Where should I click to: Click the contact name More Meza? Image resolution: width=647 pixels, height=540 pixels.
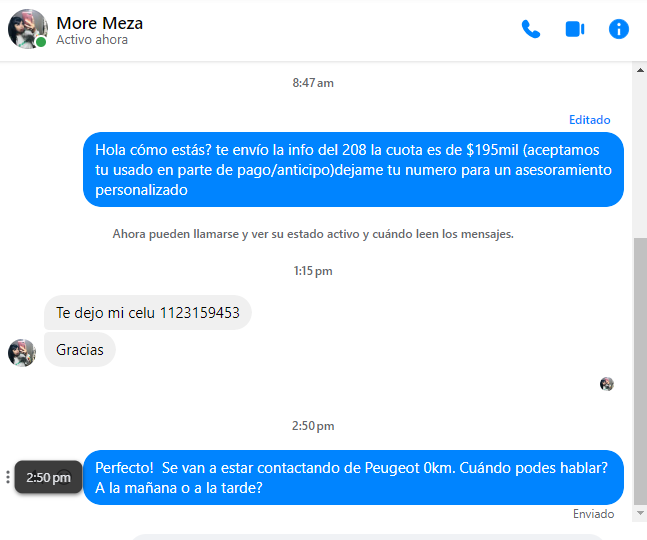pyautogui.click(x=99, y=23)
